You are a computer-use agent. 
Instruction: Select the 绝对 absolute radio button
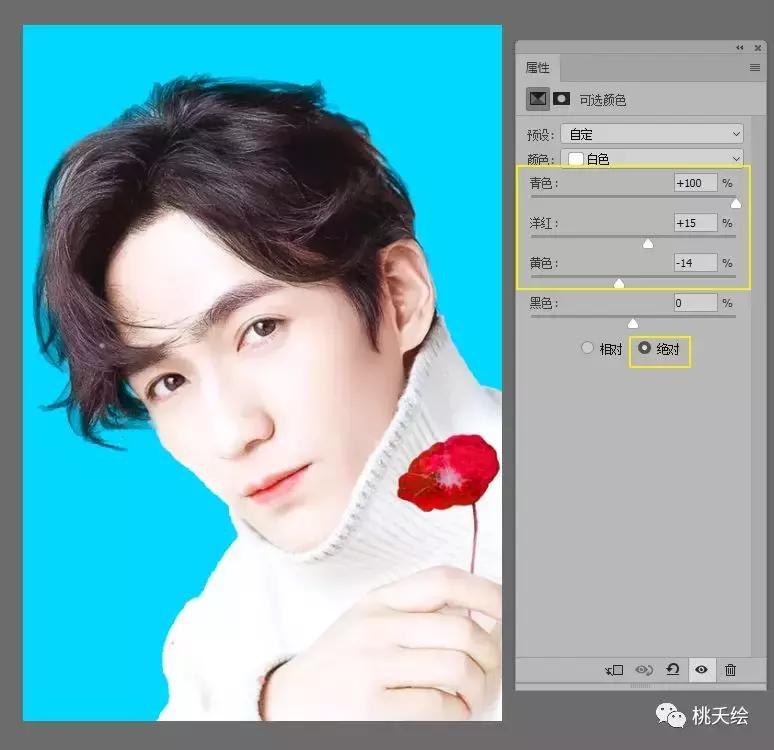click(644, 348)
